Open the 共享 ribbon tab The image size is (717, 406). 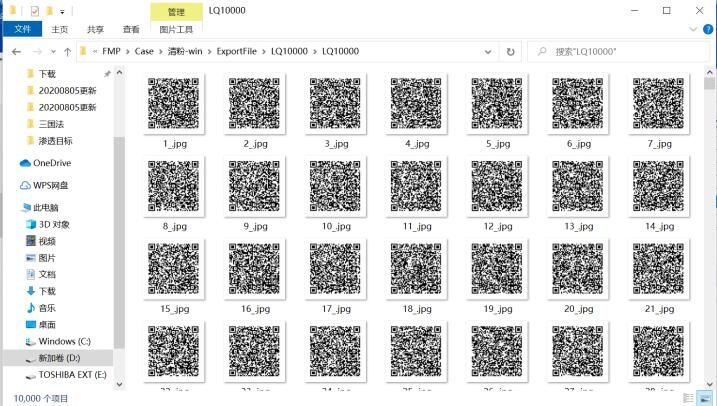click(x=95, y=30)
